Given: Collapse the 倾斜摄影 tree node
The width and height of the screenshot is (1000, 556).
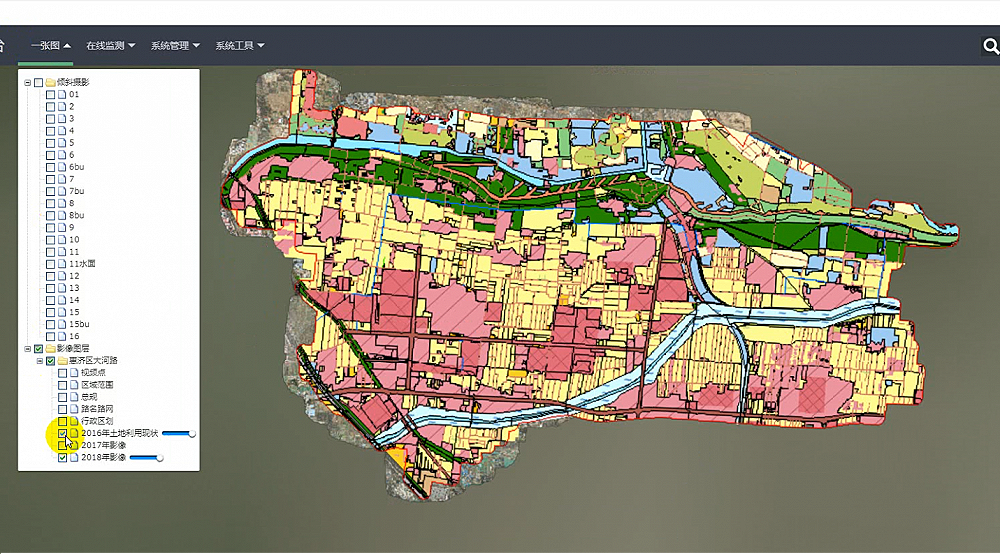Looking at the screenshot, I should 28,82.
